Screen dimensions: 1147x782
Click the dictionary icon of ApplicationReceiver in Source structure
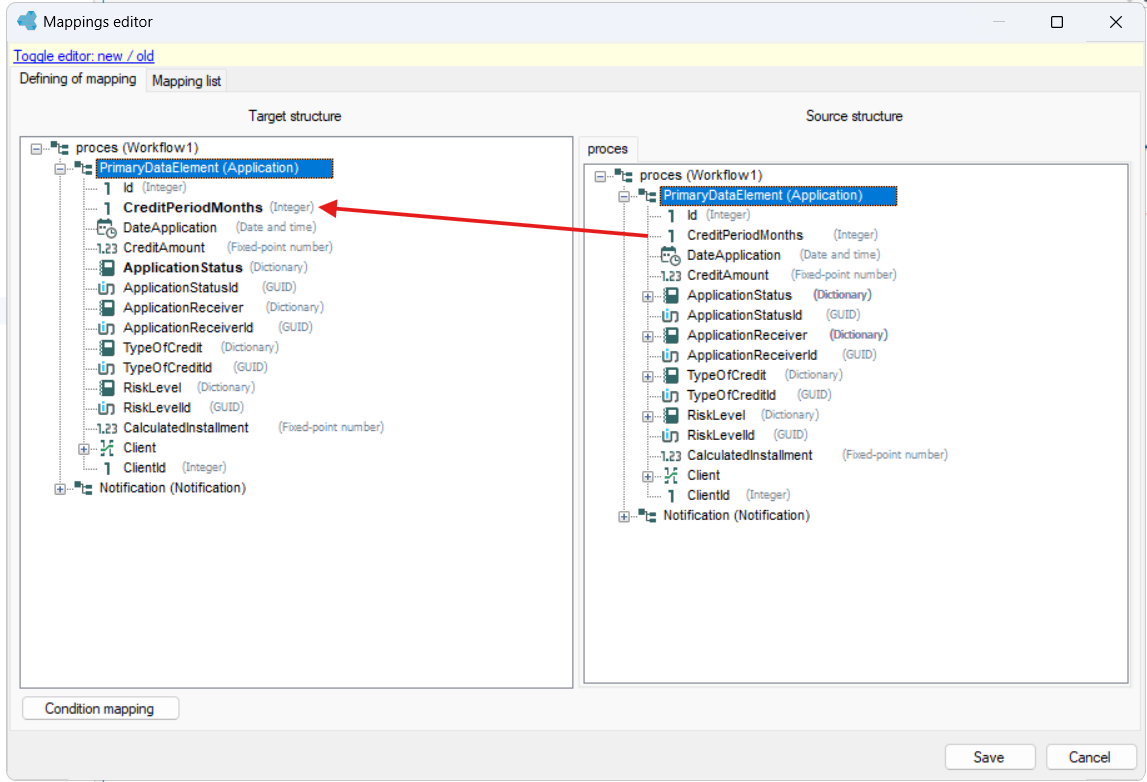click(x=671, y=336)
